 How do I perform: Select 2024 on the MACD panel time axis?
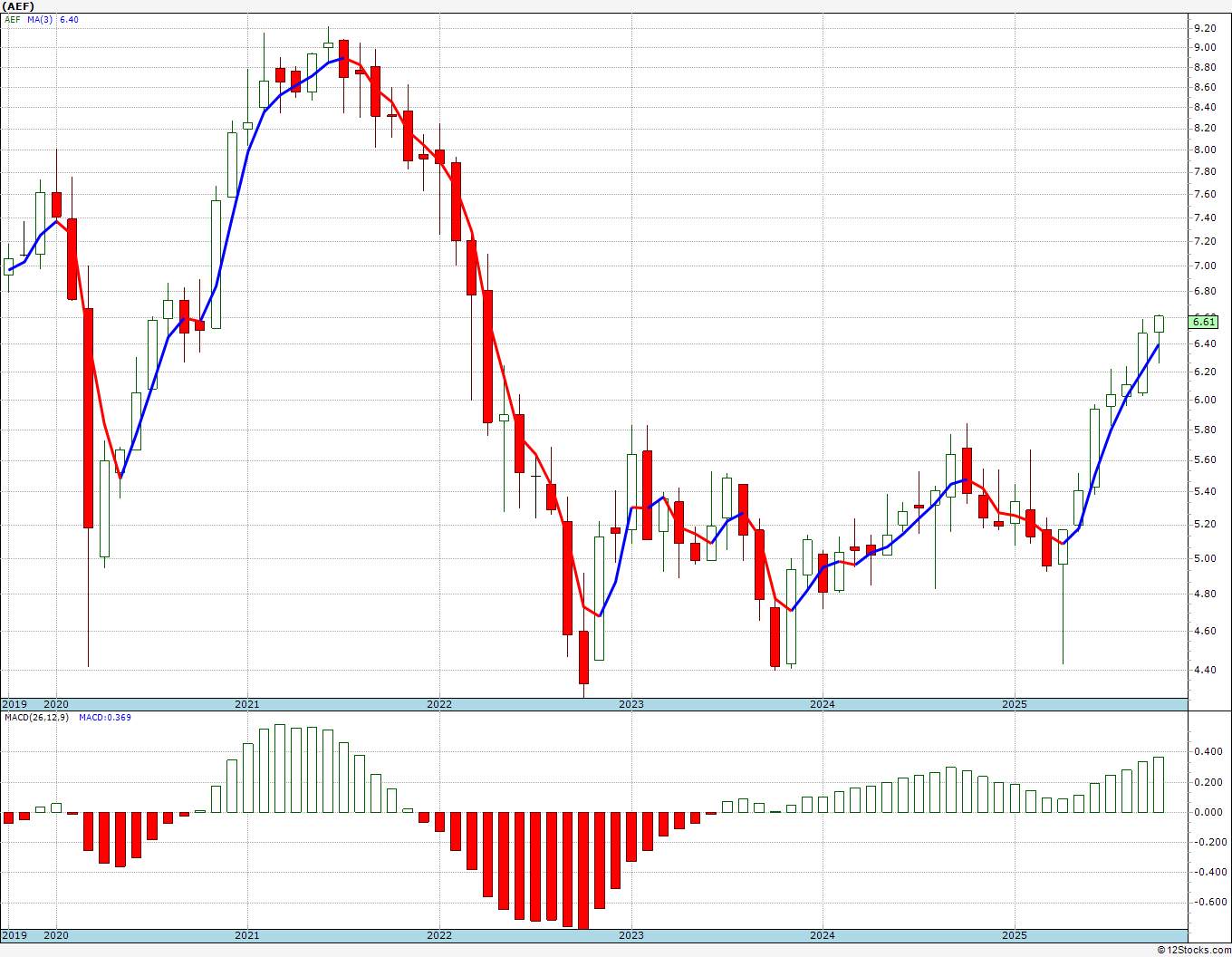[823, 935]
